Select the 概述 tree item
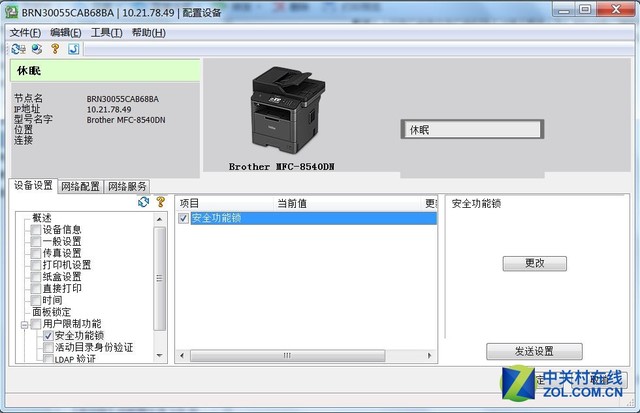Screen dimensions: 640x413 tap(42, 218)
